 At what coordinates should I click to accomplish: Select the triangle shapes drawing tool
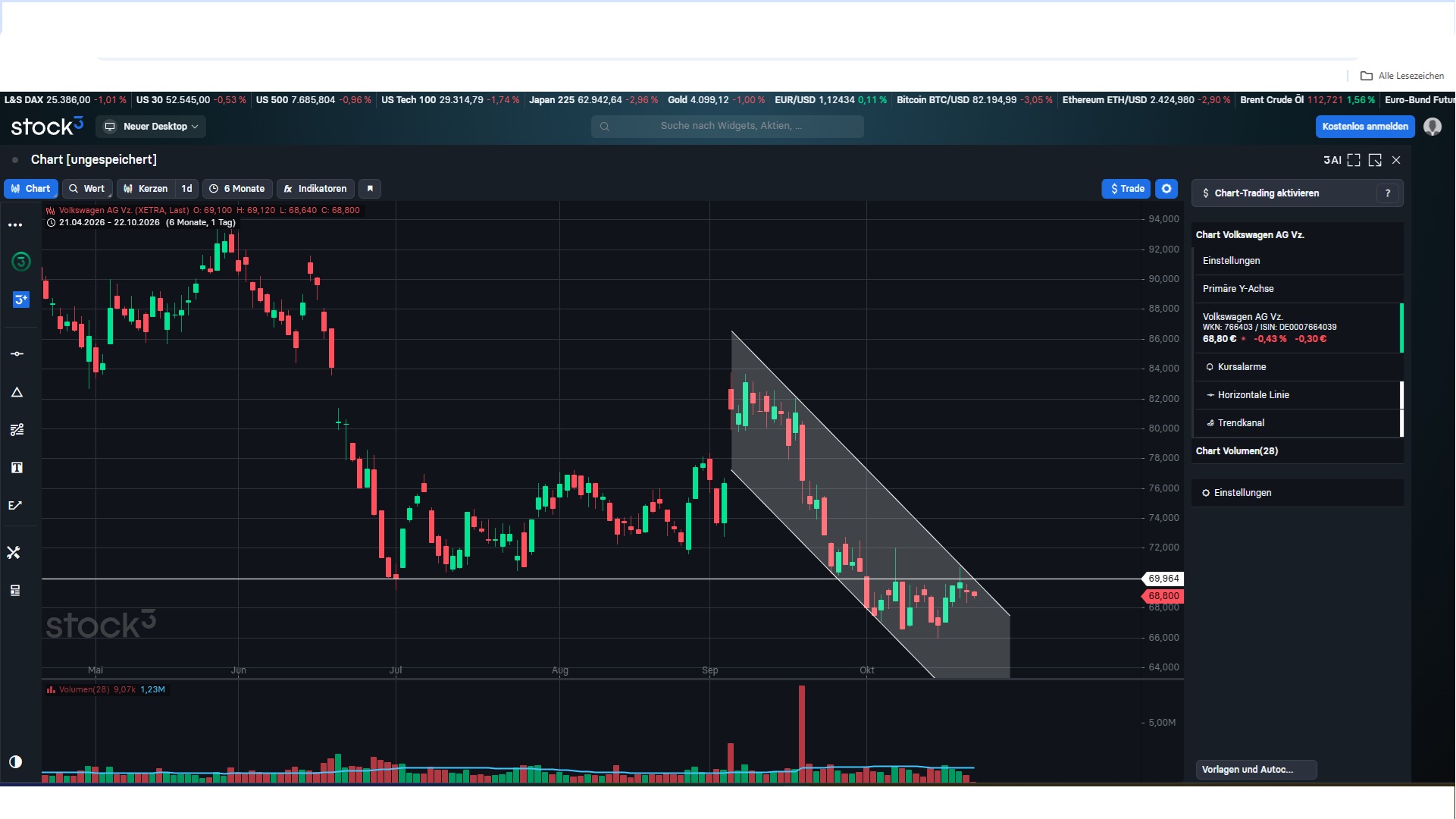(17, 392)
